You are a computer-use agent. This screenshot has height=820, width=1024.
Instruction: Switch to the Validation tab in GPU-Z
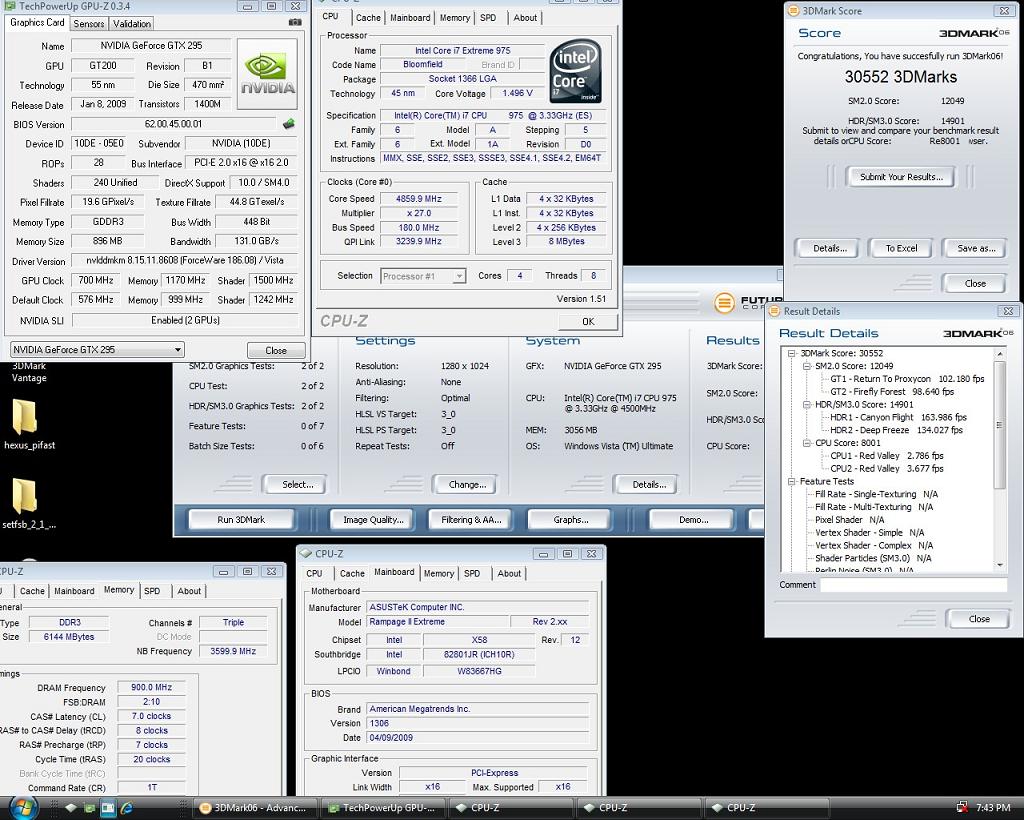click(131, 24)
